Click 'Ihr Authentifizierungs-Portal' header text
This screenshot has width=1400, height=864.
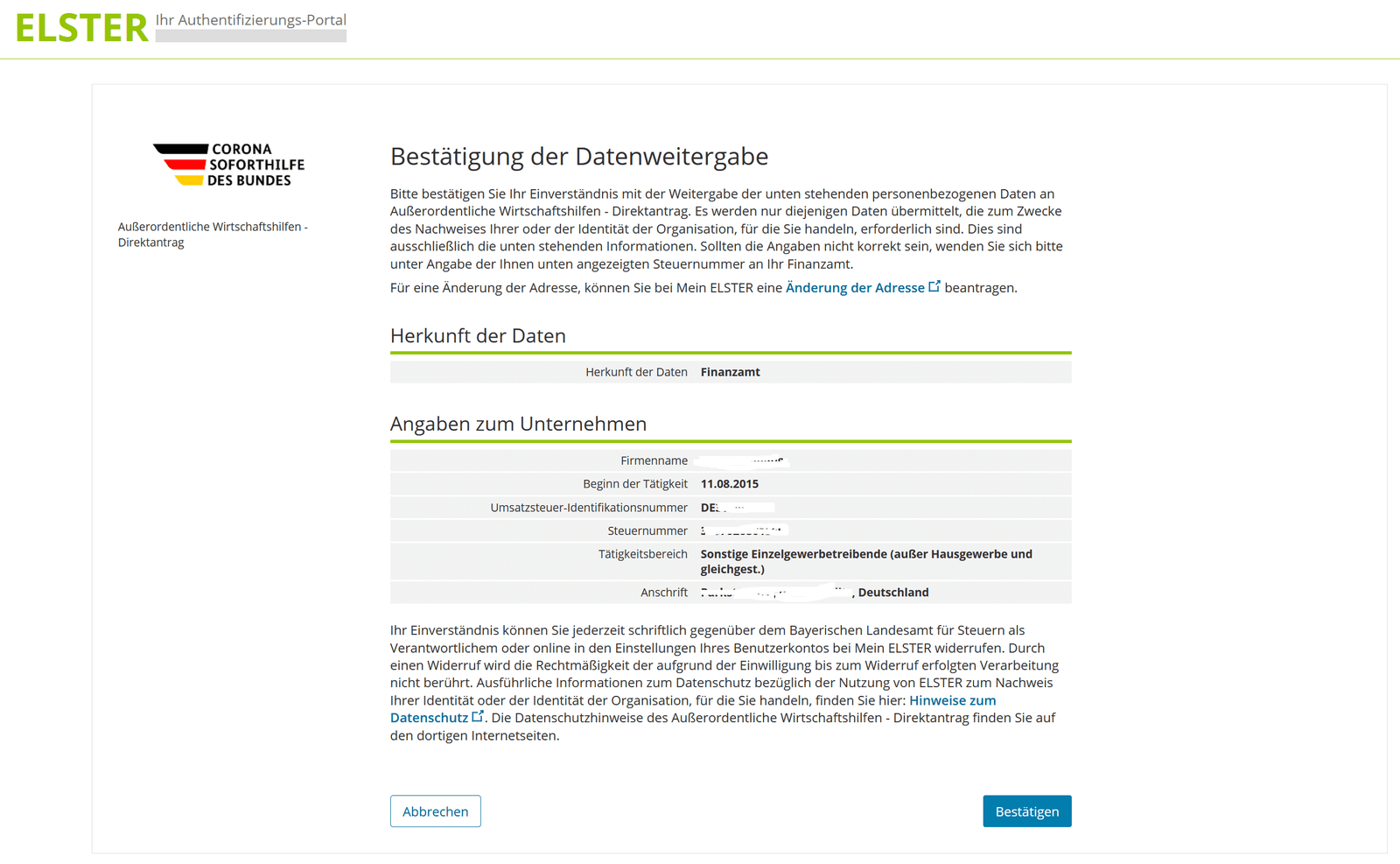(x=251, y=20)
